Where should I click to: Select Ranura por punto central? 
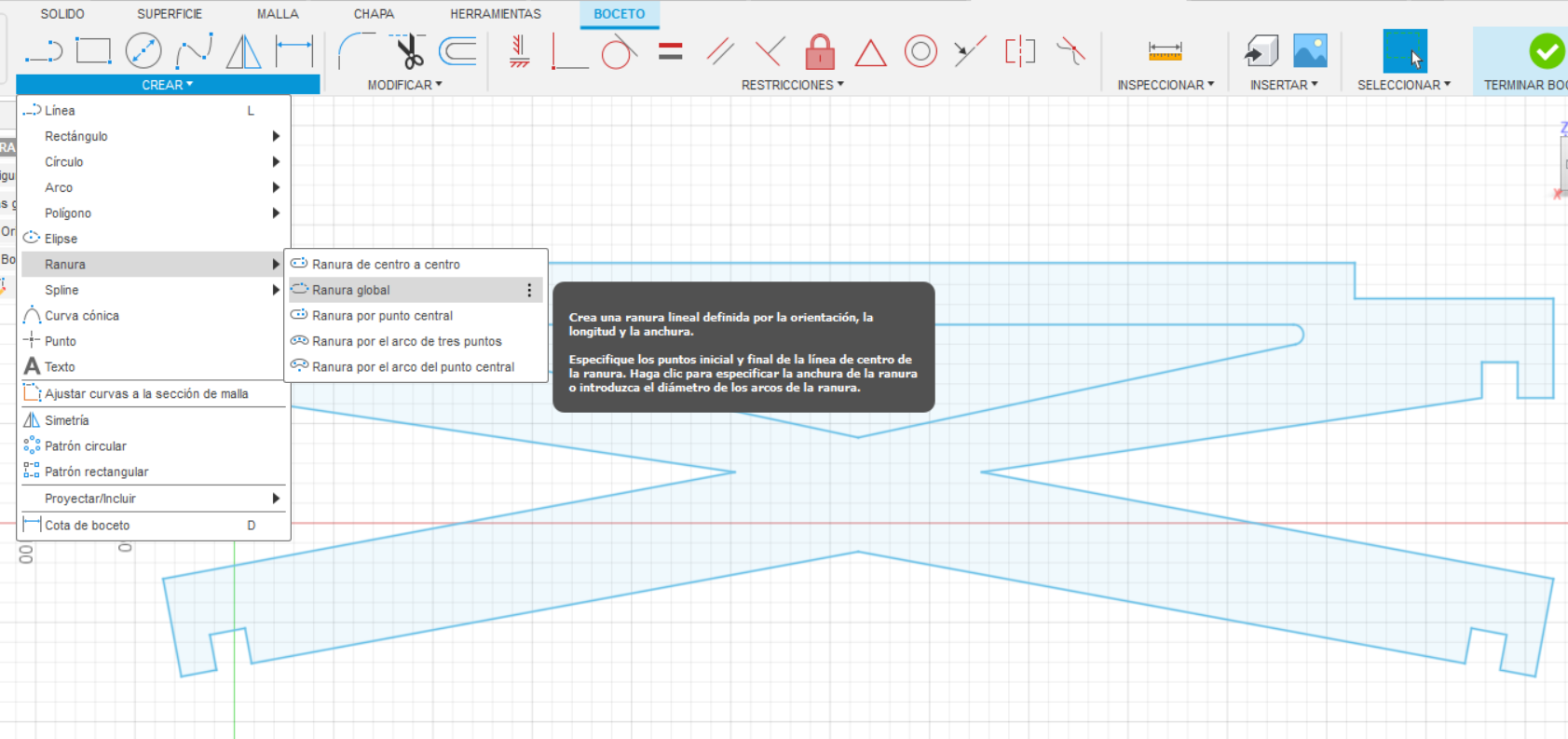[416, 316]
